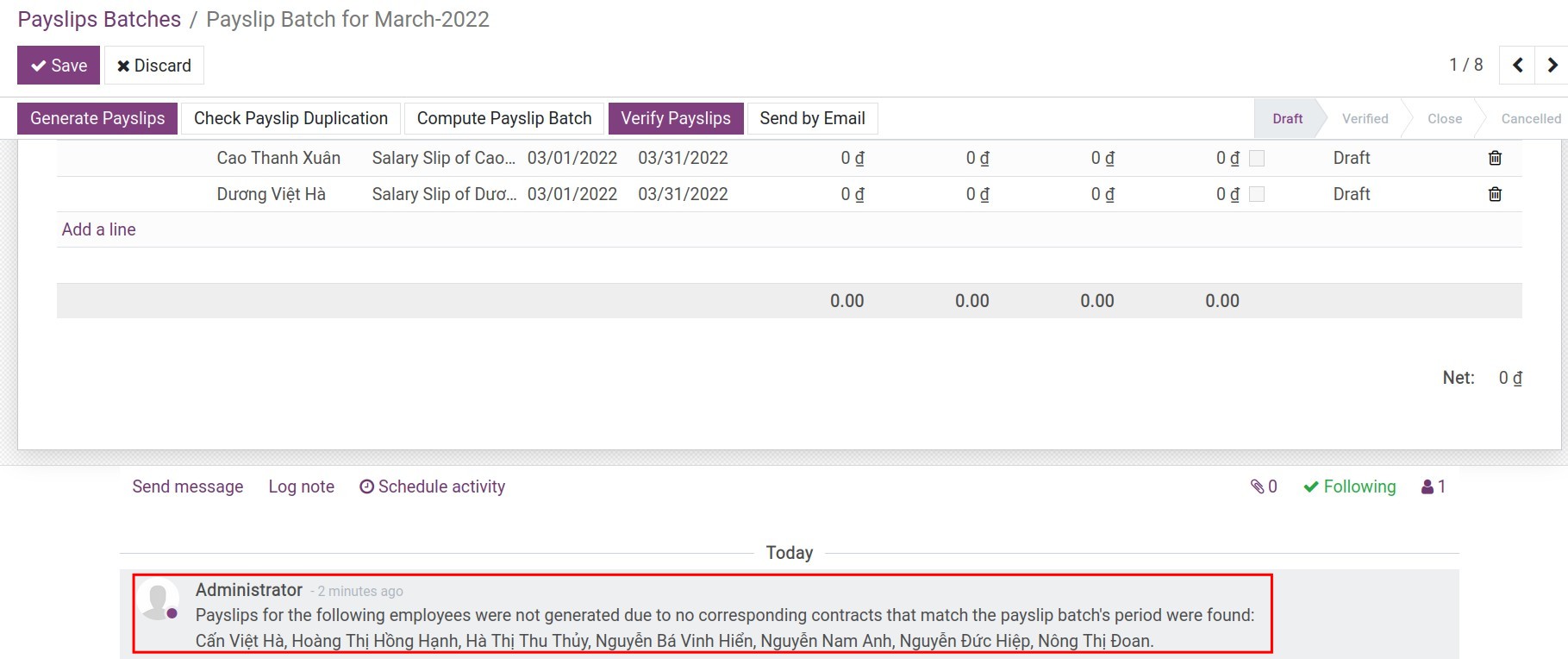
Task: Click Compute Payslip Batch
Action: tap(504, 118)
